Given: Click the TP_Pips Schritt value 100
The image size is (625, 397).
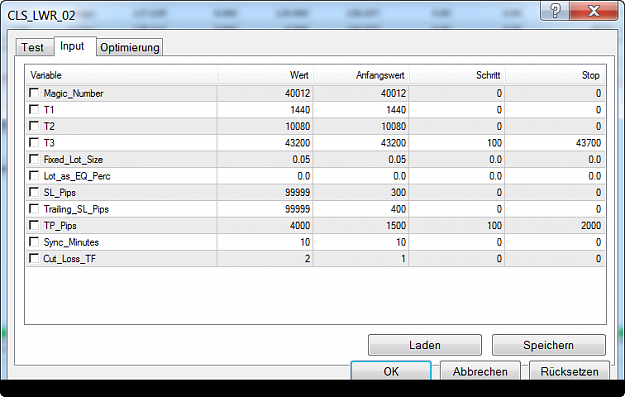Looking at the screenshot, I should (494, 226).
